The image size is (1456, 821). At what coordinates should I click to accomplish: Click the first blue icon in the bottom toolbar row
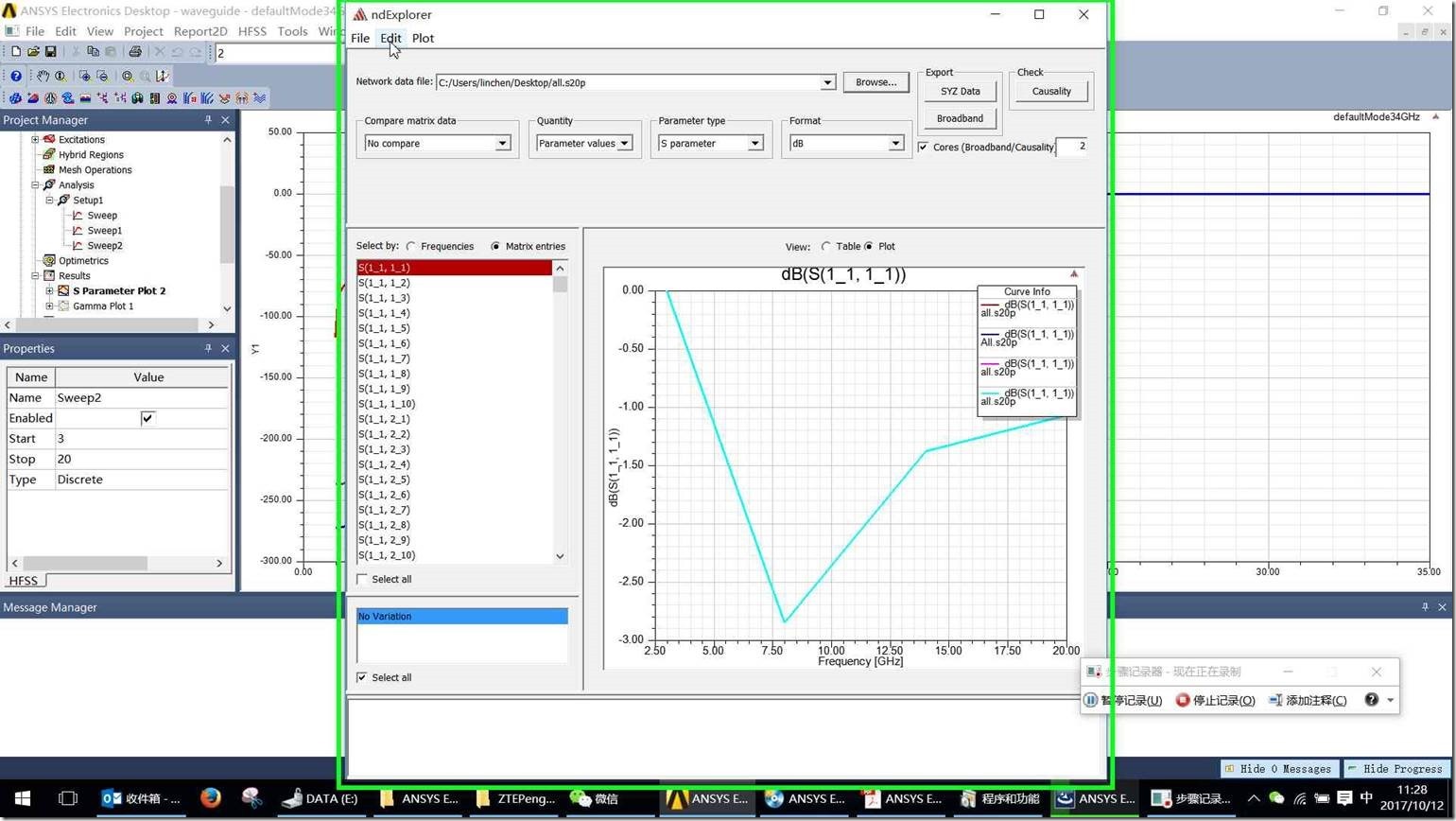point(15,98)
